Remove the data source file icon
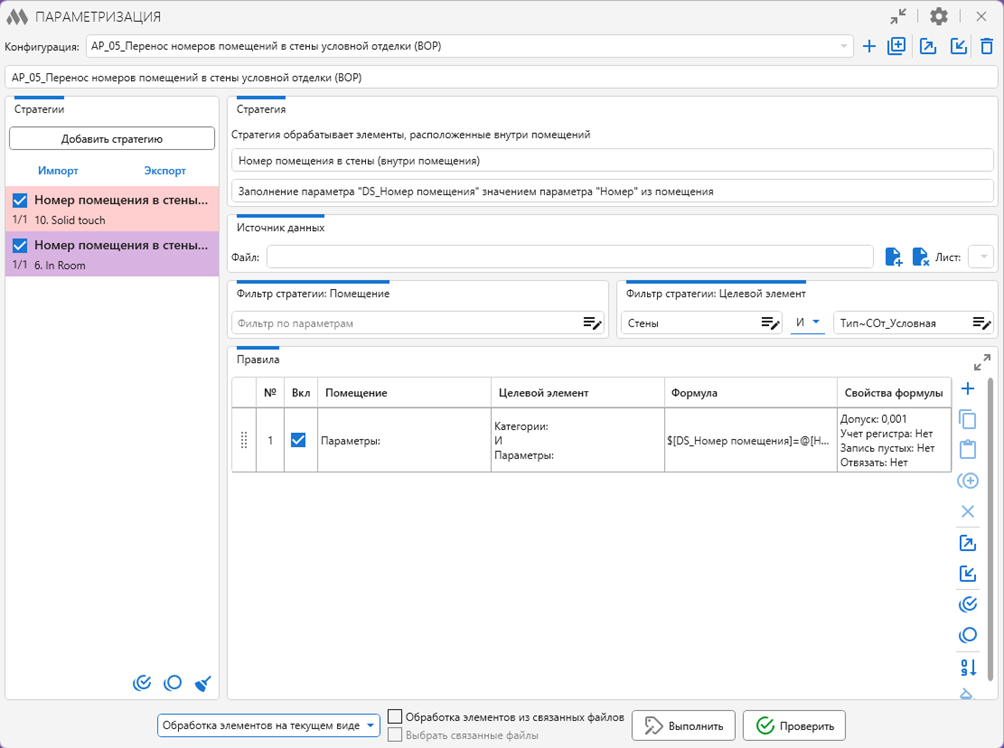 (x=920, y=258)
